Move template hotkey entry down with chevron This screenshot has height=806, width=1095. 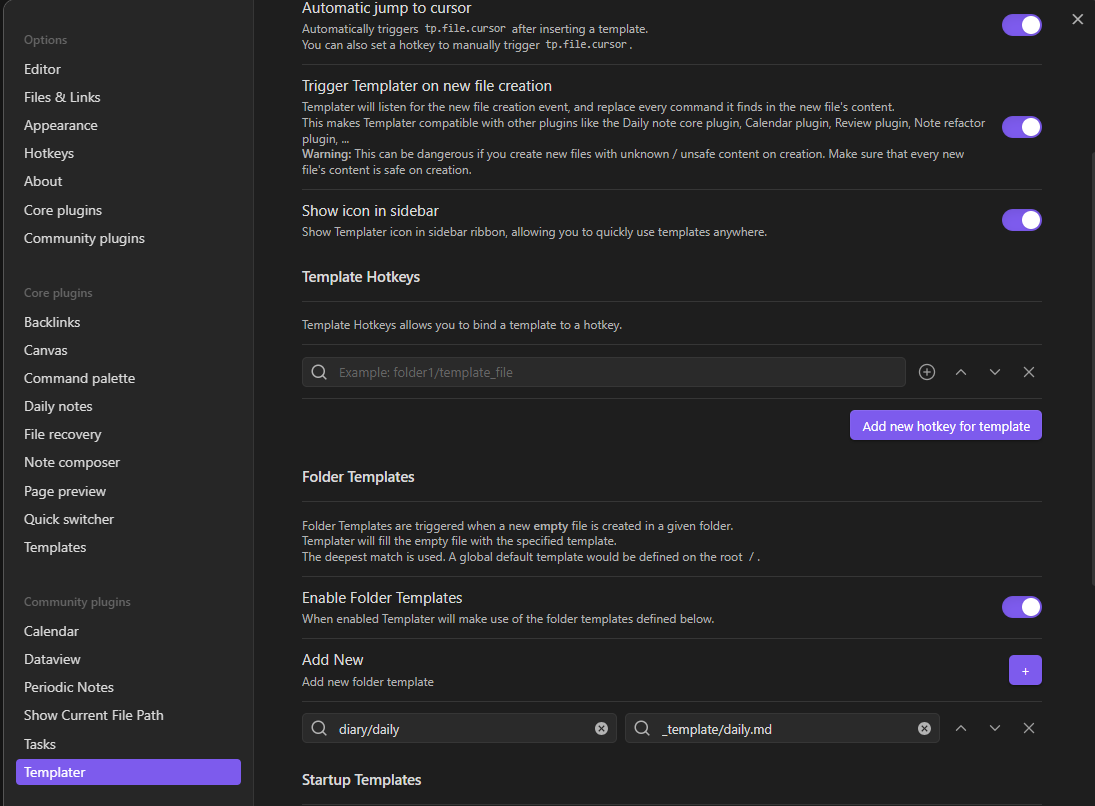tap(995, 372)
